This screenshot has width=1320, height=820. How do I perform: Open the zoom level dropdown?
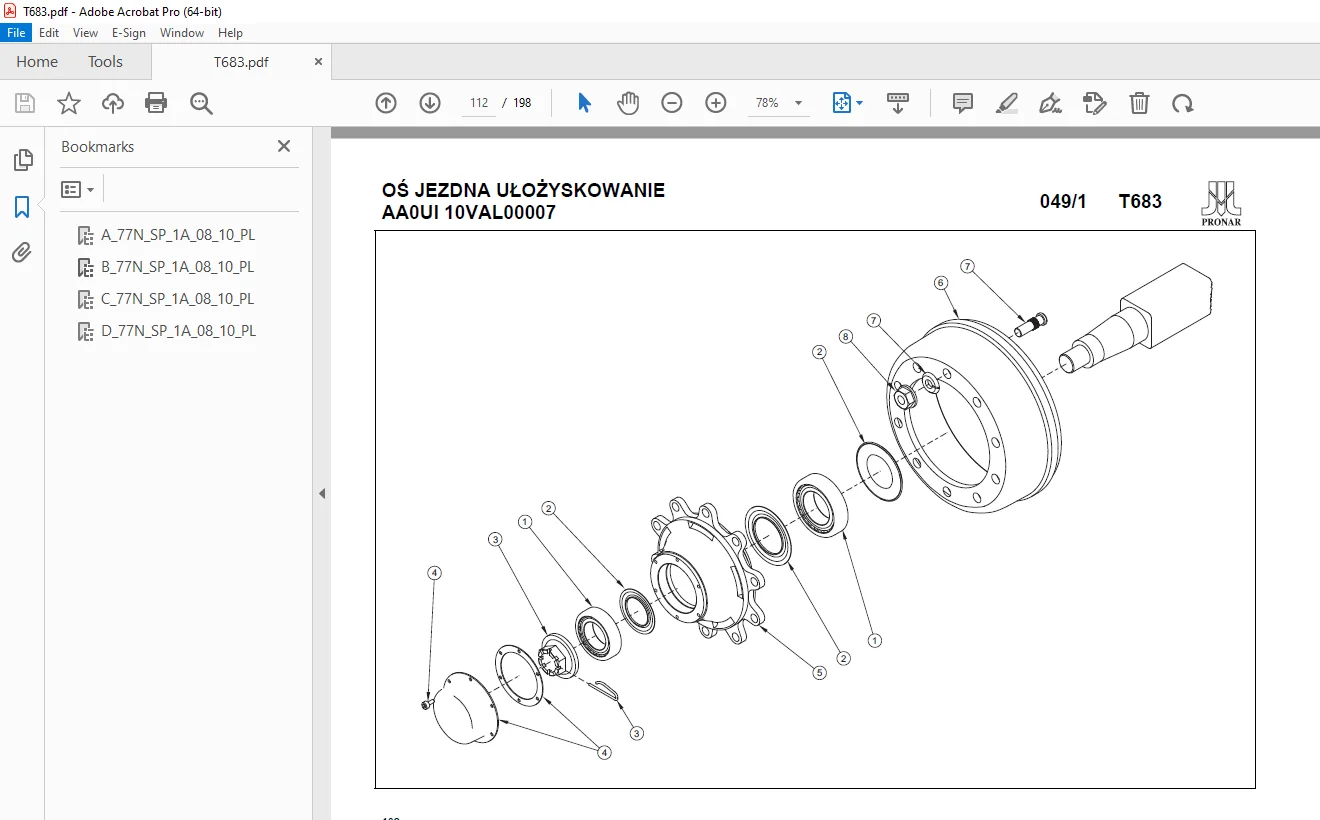click(798, 103)
